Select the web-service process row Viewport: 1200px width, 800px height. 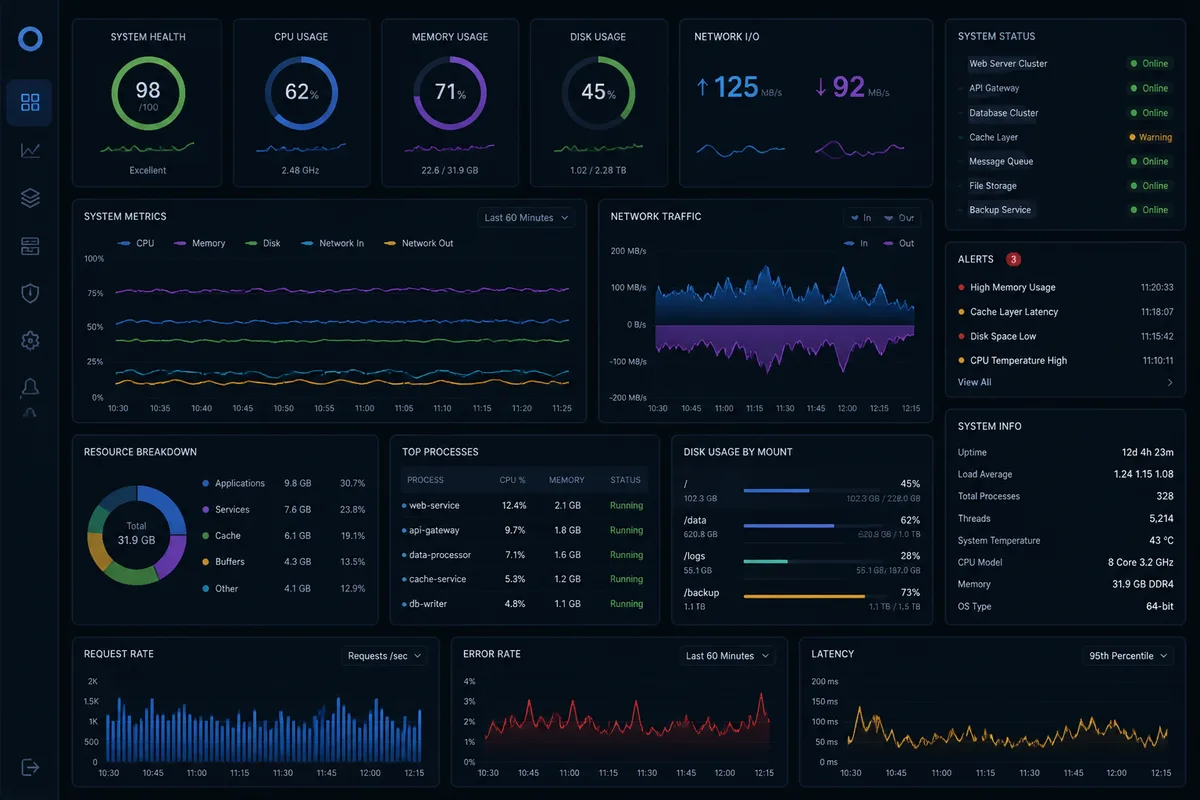pyautogui.click(x=524, y=506)
